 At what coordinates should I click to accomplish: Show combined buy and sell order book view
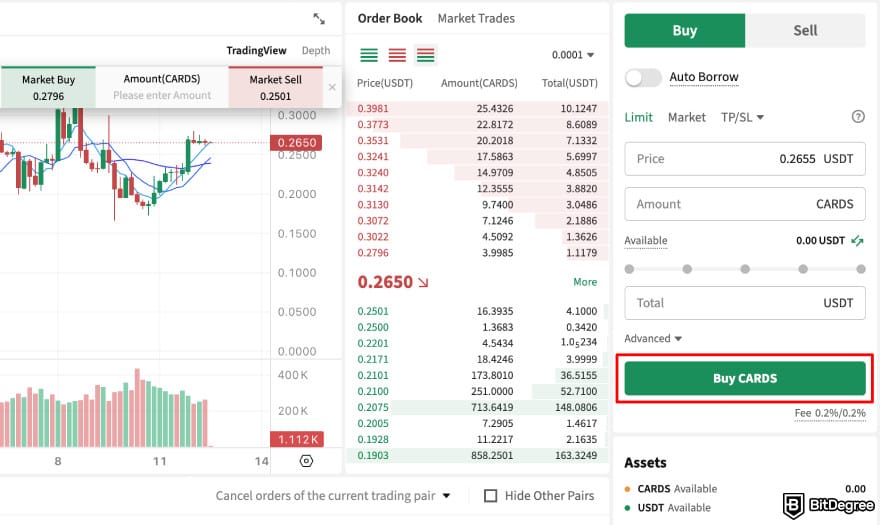[x=426, y=55]
